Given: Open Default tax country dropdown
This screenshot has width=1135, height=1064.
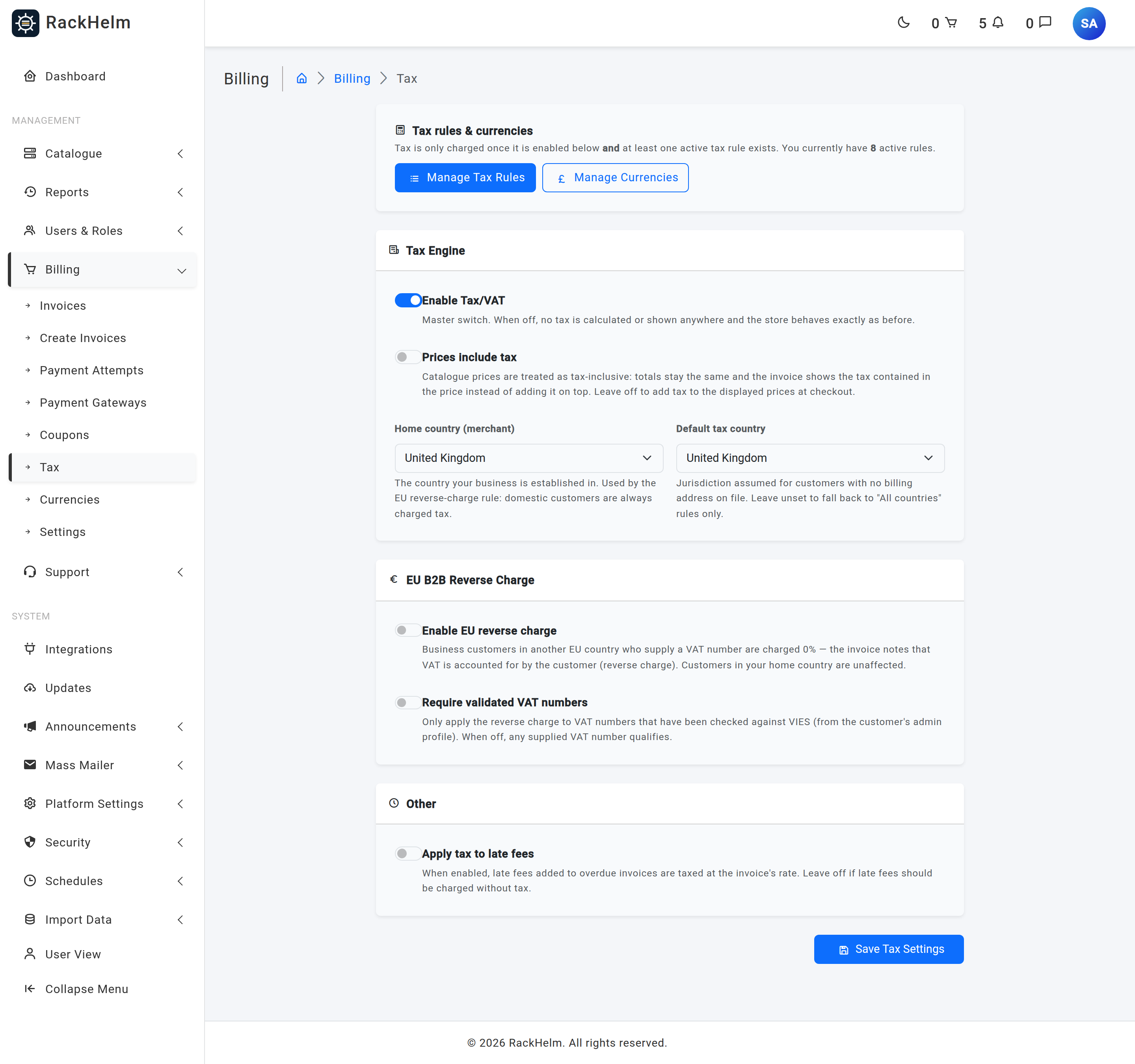Looking at the screenshot, I should click(810, 458).
